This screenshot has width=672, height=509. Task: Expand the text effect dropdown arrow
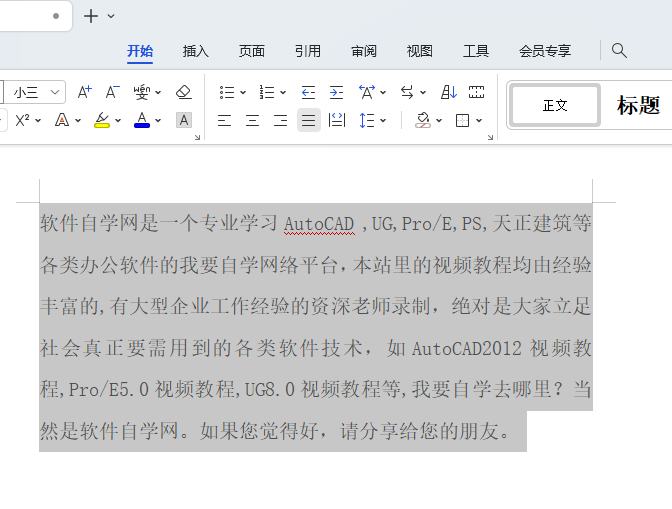(78, 121)
